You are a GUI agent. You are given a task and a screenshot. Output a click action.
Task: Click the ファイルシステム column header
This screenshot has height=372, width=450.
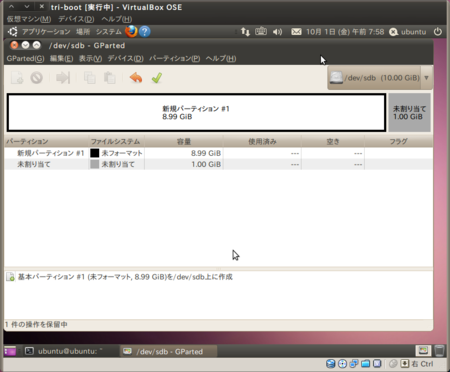coord(116,141)
